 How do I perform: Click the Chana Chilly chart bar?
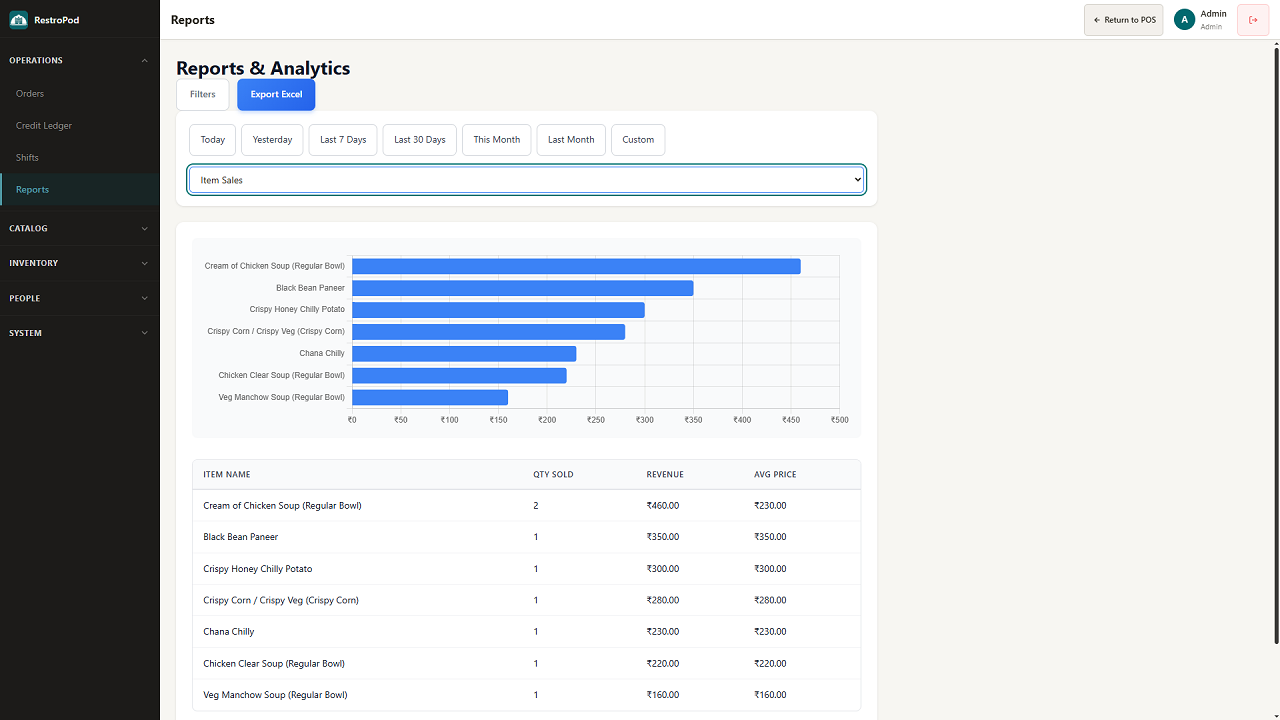[464, 354]
